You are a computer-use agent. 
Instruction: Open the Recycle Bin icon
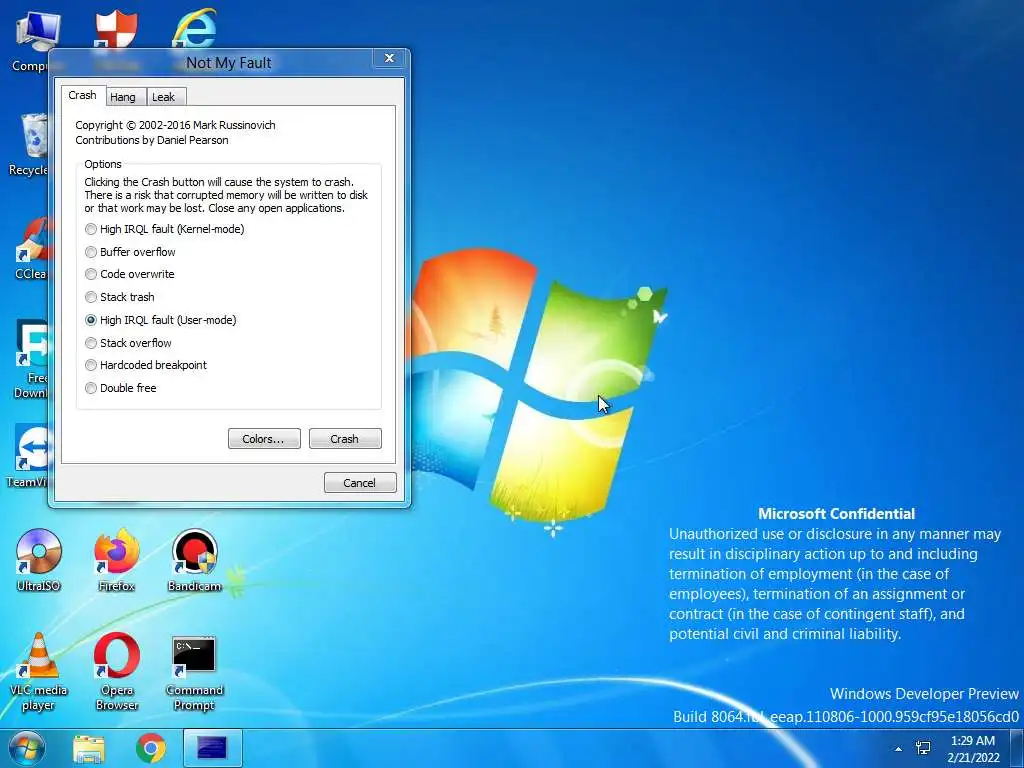tap(27, 145)
